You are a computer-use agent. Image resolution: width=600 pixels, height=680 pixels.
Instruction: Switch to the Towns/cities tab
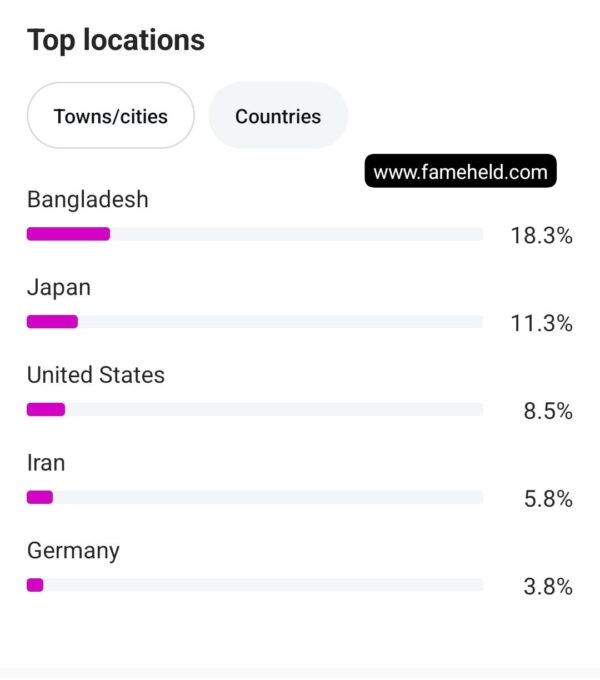click(111, 115)
